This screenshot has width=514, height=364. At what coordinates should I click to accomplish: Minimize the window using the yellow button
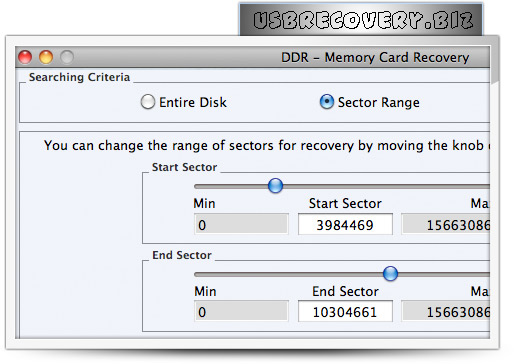[x=46, y=57]
